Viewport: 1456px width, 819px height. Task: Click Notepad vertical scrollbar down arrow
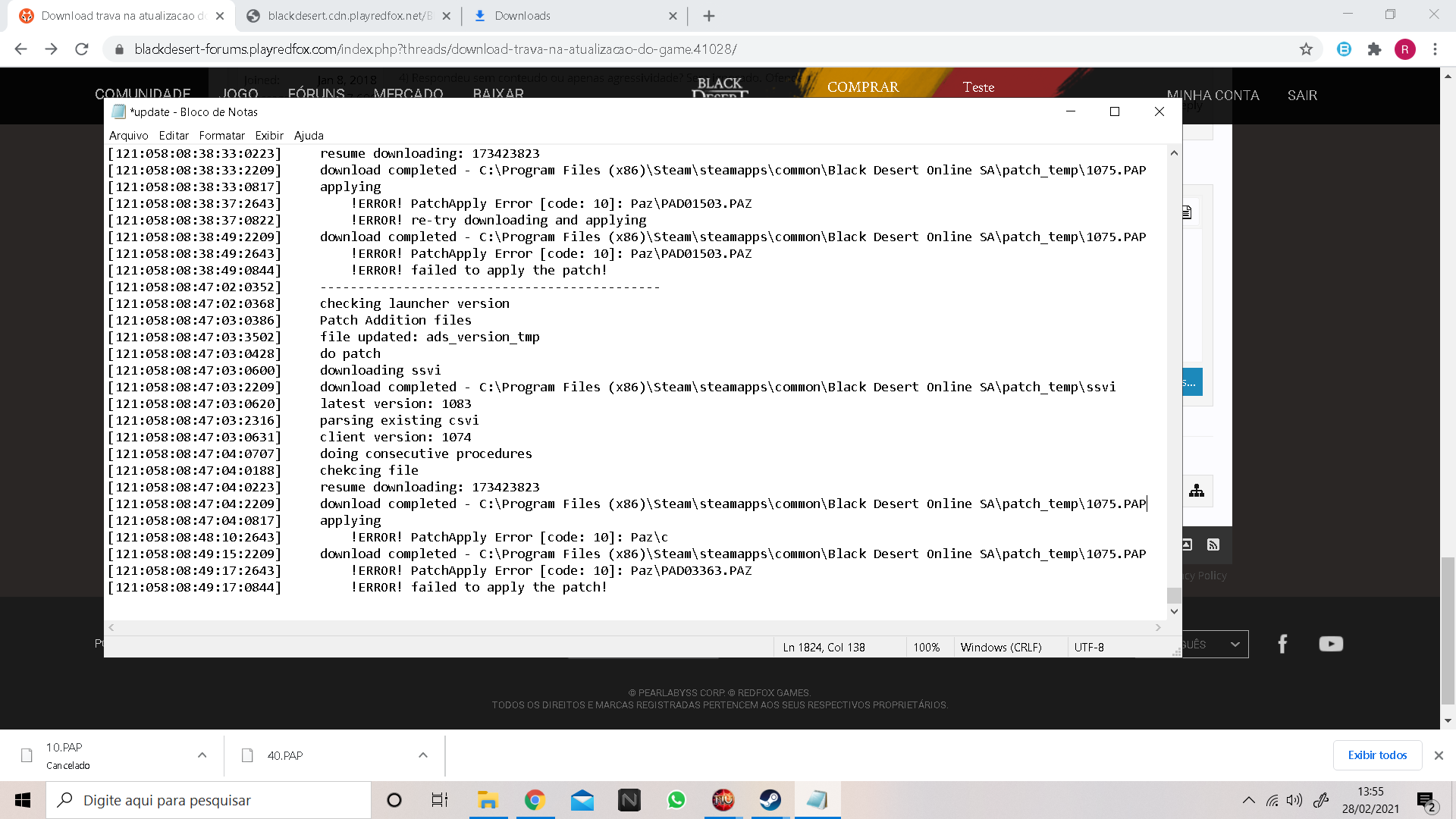pyautogui.click(x=1174, y=611)
